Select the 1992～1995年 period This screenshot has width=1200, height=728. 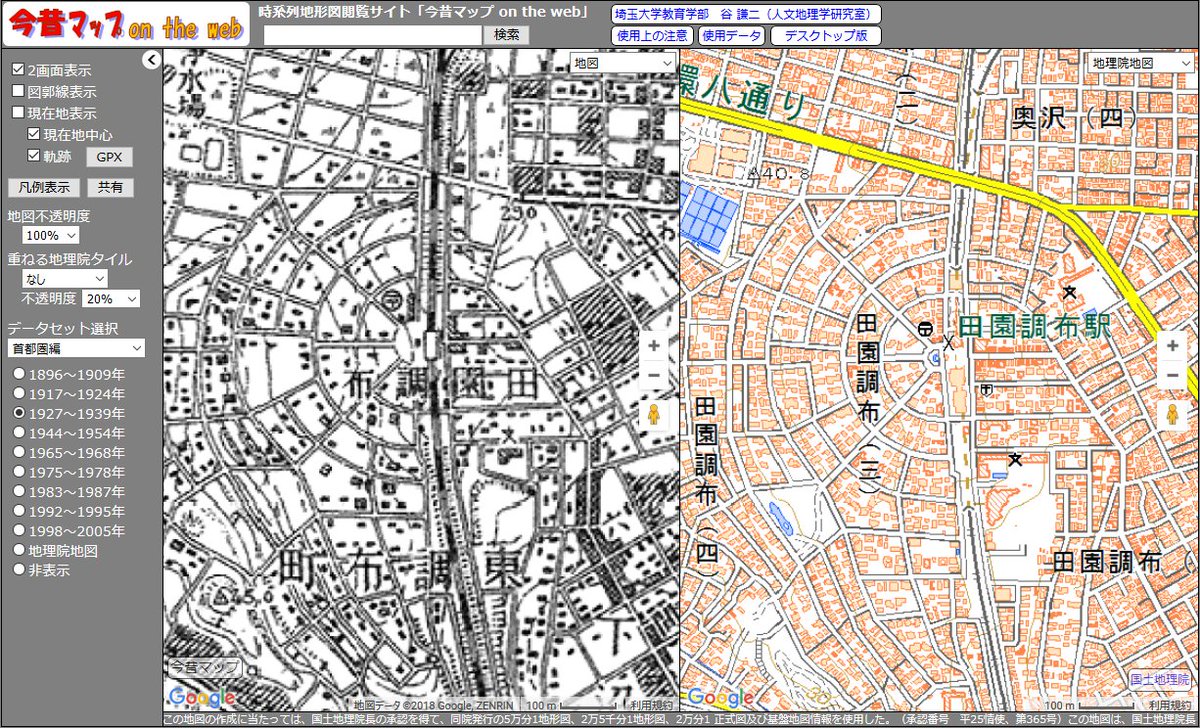[18, 510]
